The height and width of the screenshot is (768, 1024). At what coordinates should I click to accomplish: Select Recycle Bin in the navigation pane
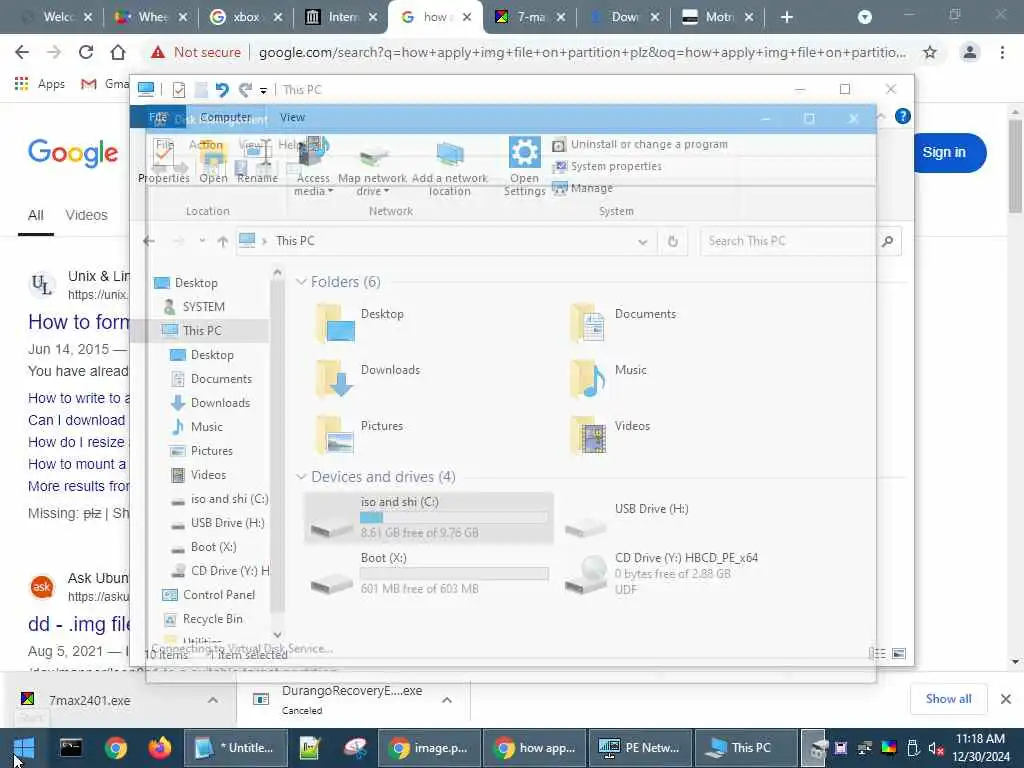pyautogui.click(x=212, y=619)
